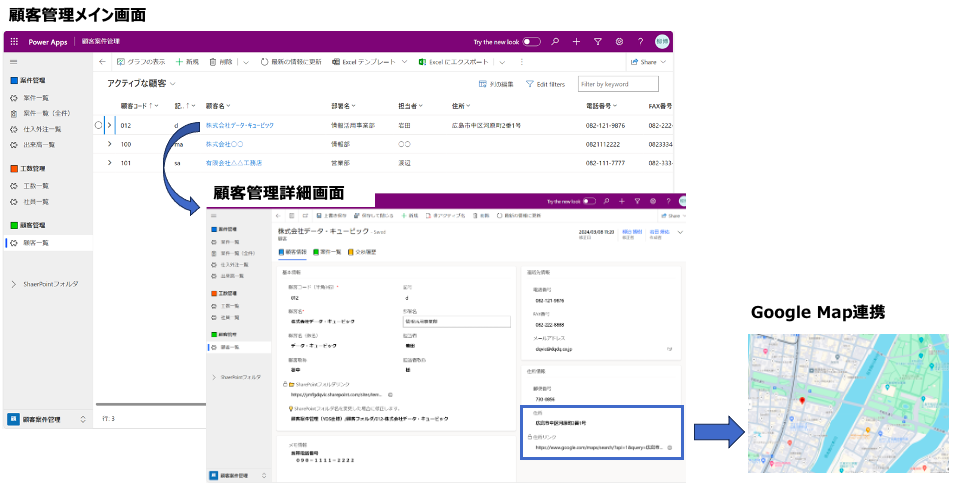Viewport: 959px width, 491px height.
Task: Open customer 株式会社データ・キュービック link
Action: point(240,125)
